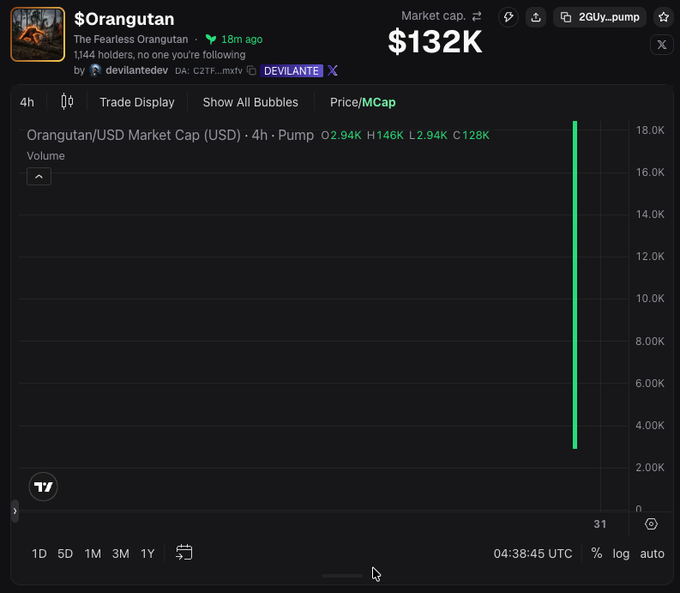Click the Volume indicator label
The width and height of the screenshot is (680, 593).
click(46, 156)
